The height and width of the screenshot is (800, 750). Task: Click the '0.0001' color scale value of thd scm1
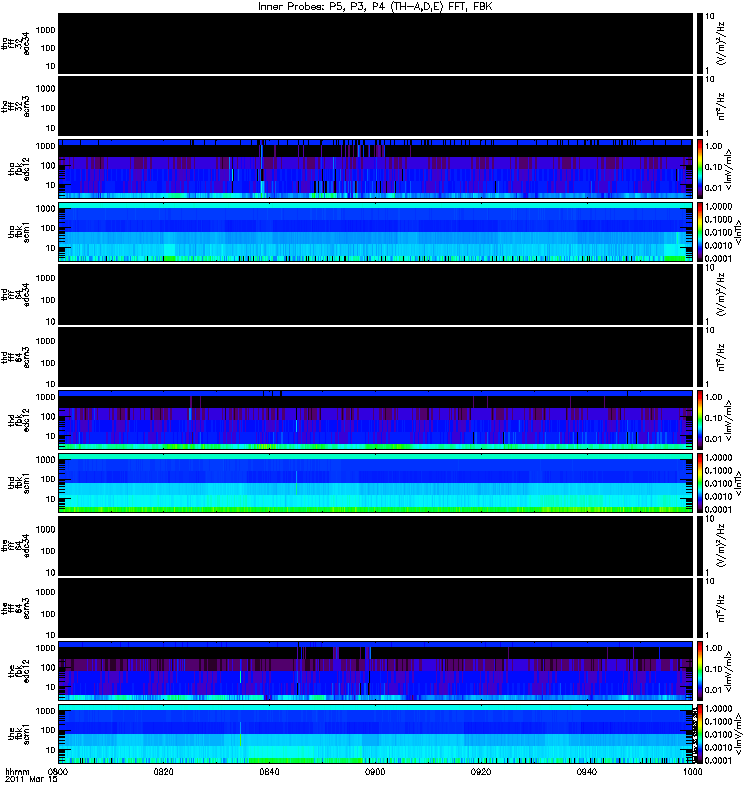[718, 510]
